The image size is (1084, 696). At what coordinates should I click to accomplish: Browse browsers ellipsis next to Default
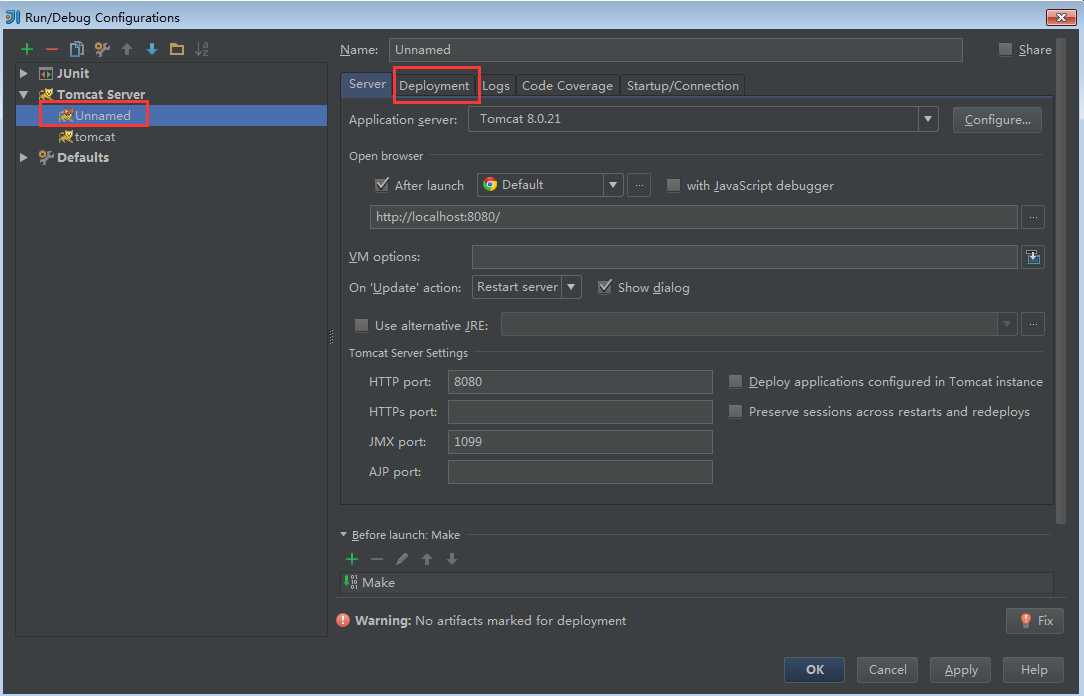pos(639,185)
